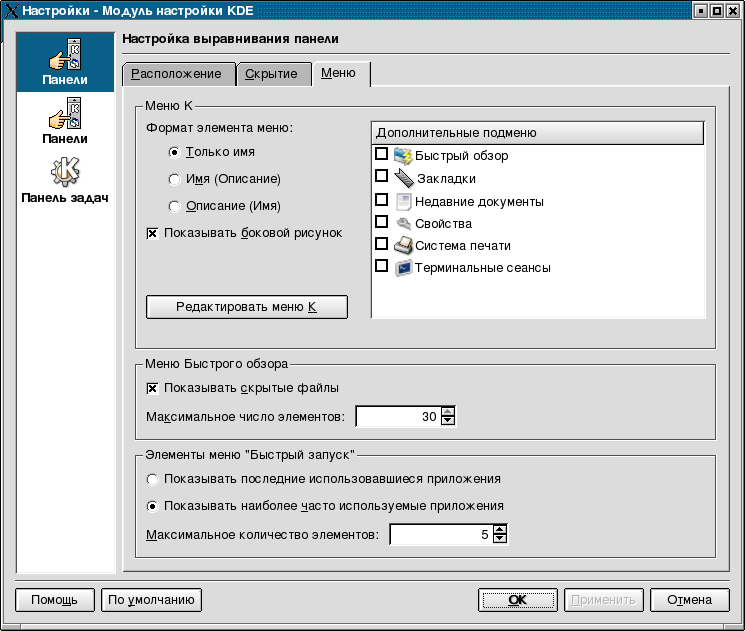This screenshot has width=745, height=631.
Task: Click the По умолчанию button
Action: pos(151,600)
